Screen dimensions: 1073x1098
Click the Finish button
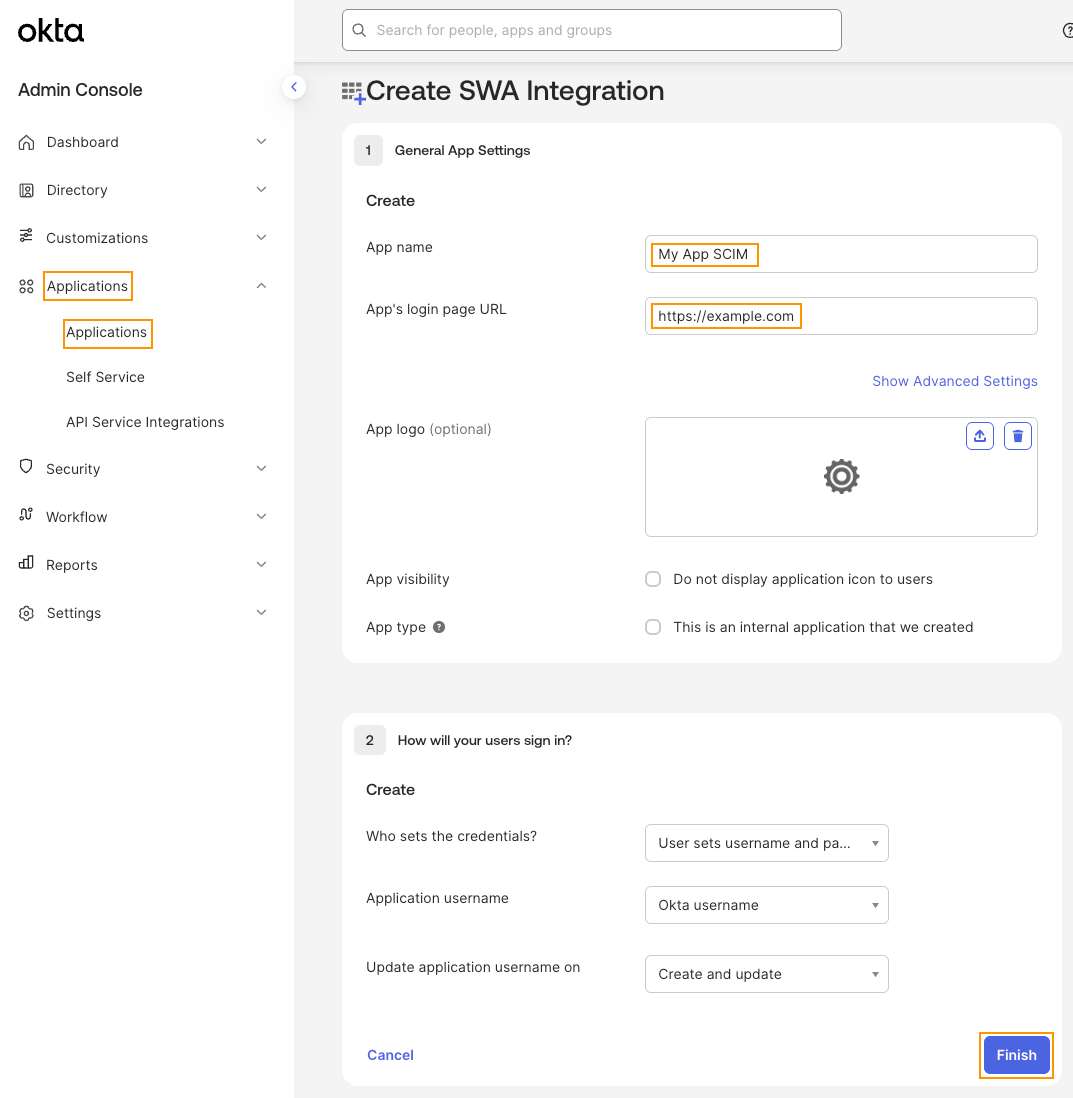coord(1016,1055)
